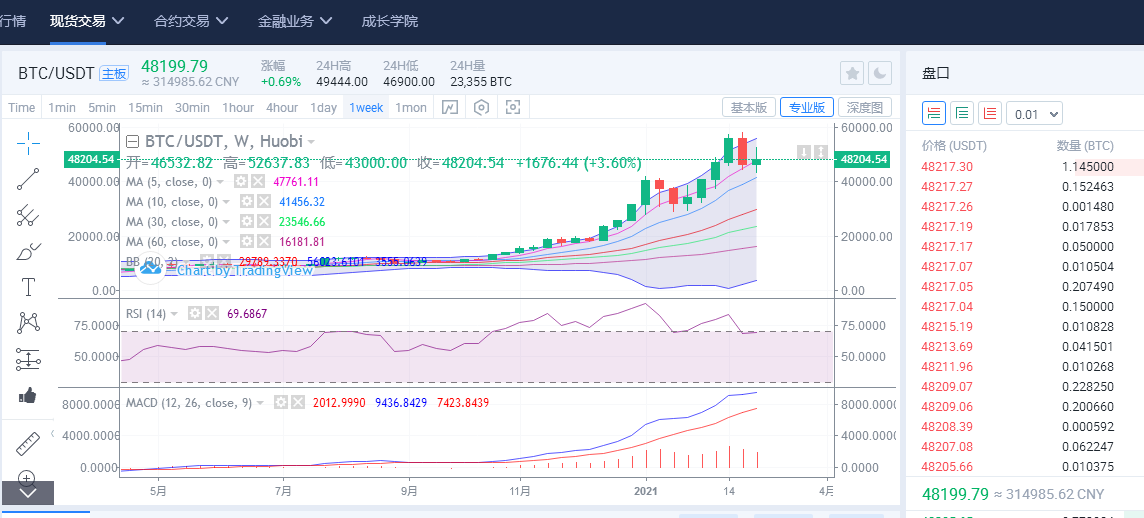Select the crosshair cursor tool
Screen dimensions: 1144x518
(x=28, y=142)
